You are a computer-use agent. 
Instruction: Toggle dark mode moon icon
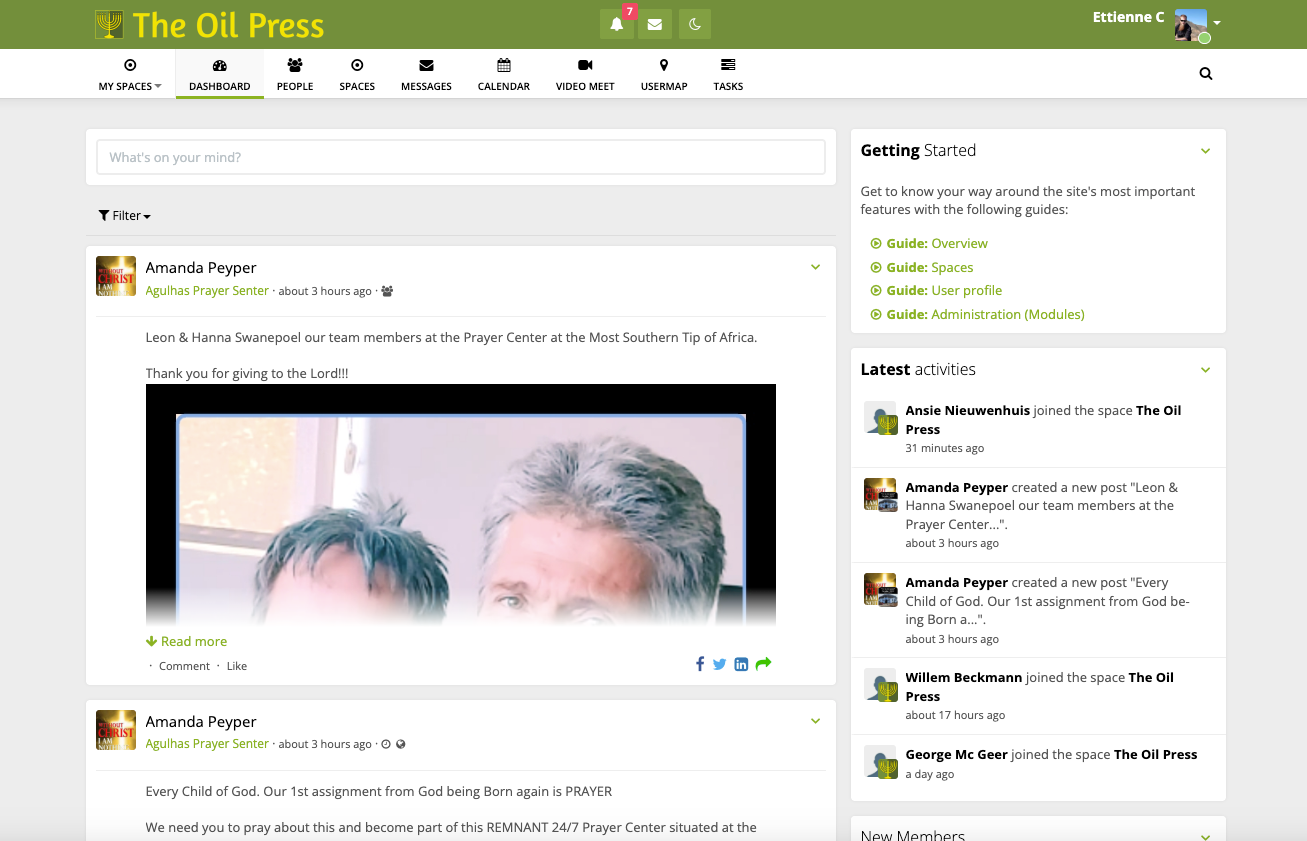(x=695, y=24)
